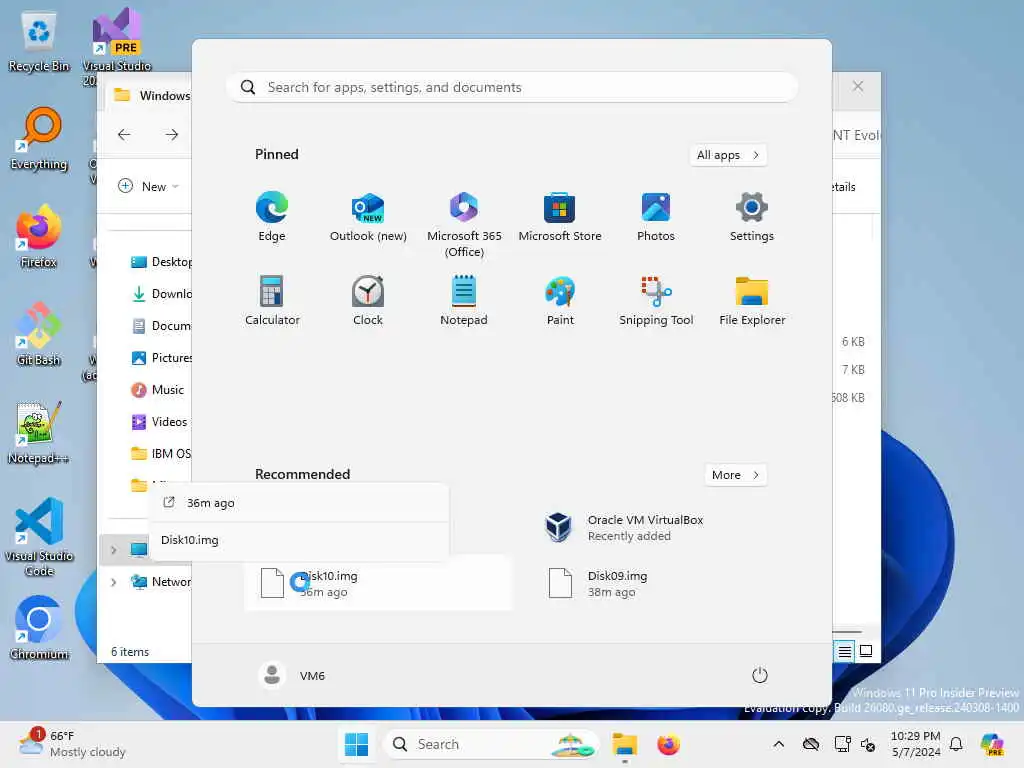Open File Explorer pinned app
The height and width of the screenshot is (768, 1024).
(752, 300)
